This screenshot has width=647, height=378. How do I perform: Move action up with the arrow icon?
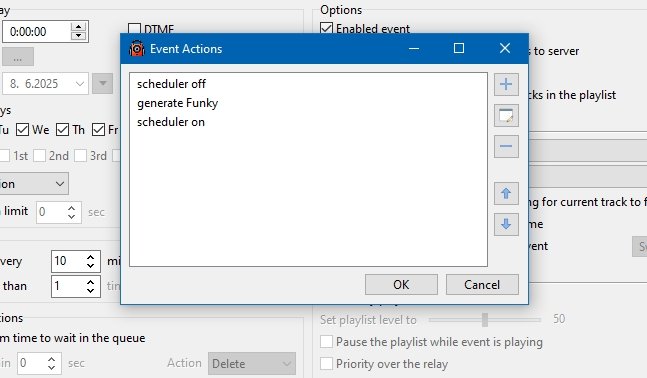pos(506,193)
